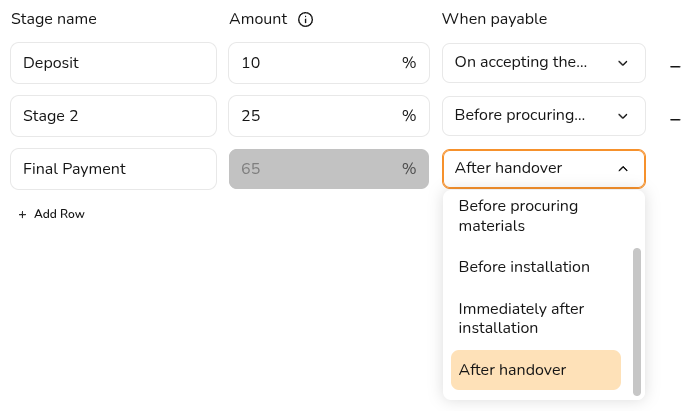Click the Deposit amount field showing 10
The image size is (695, 411).
click(x=312, y=63)
